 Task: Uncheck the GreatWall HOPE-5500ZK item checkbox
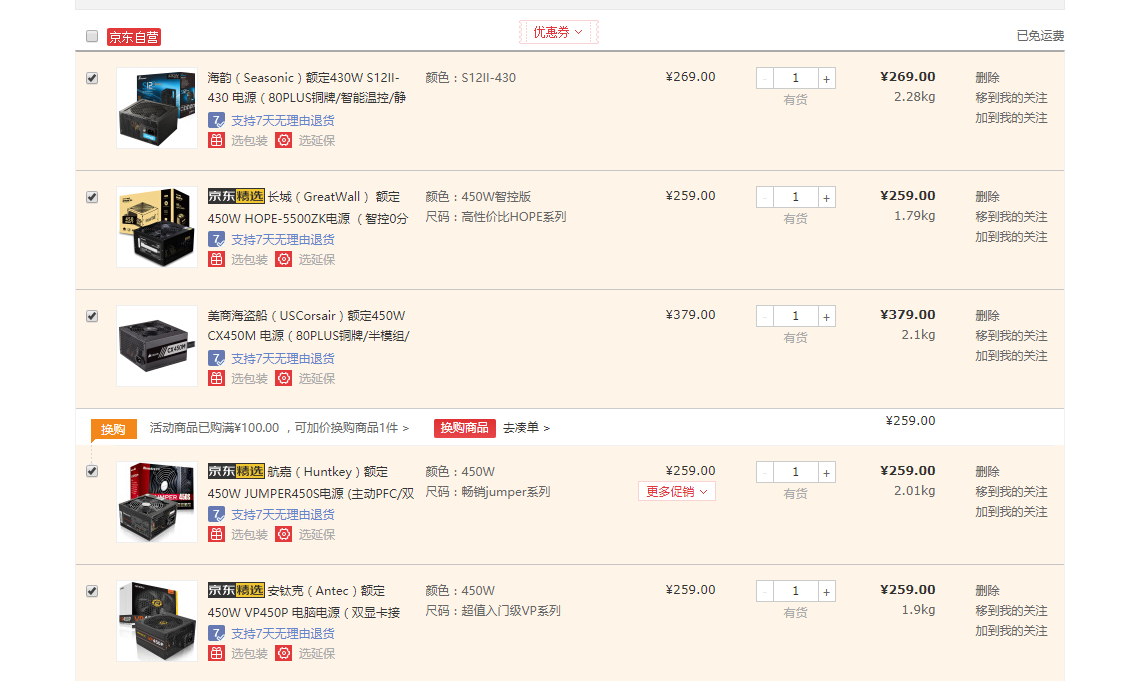(92, 197)
